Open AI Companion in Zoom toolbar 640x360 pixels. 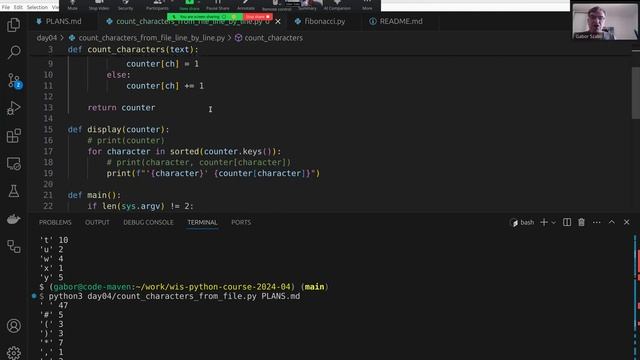pyautogui.click(x=337, y=5)
